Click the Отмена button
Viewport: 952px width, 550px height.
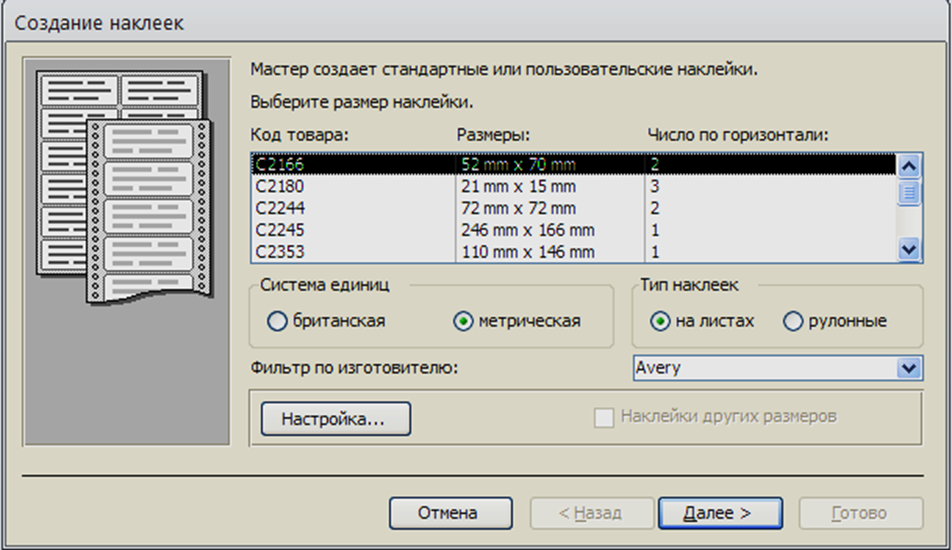click(450, 514)
